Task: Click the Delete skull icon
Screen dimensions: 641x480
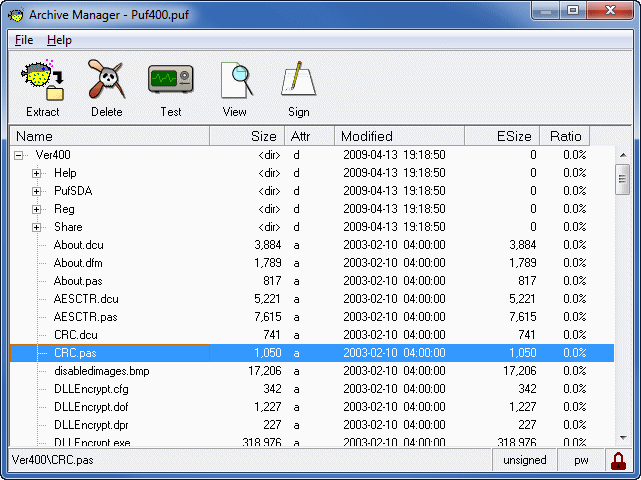Action: pos(106,81)
